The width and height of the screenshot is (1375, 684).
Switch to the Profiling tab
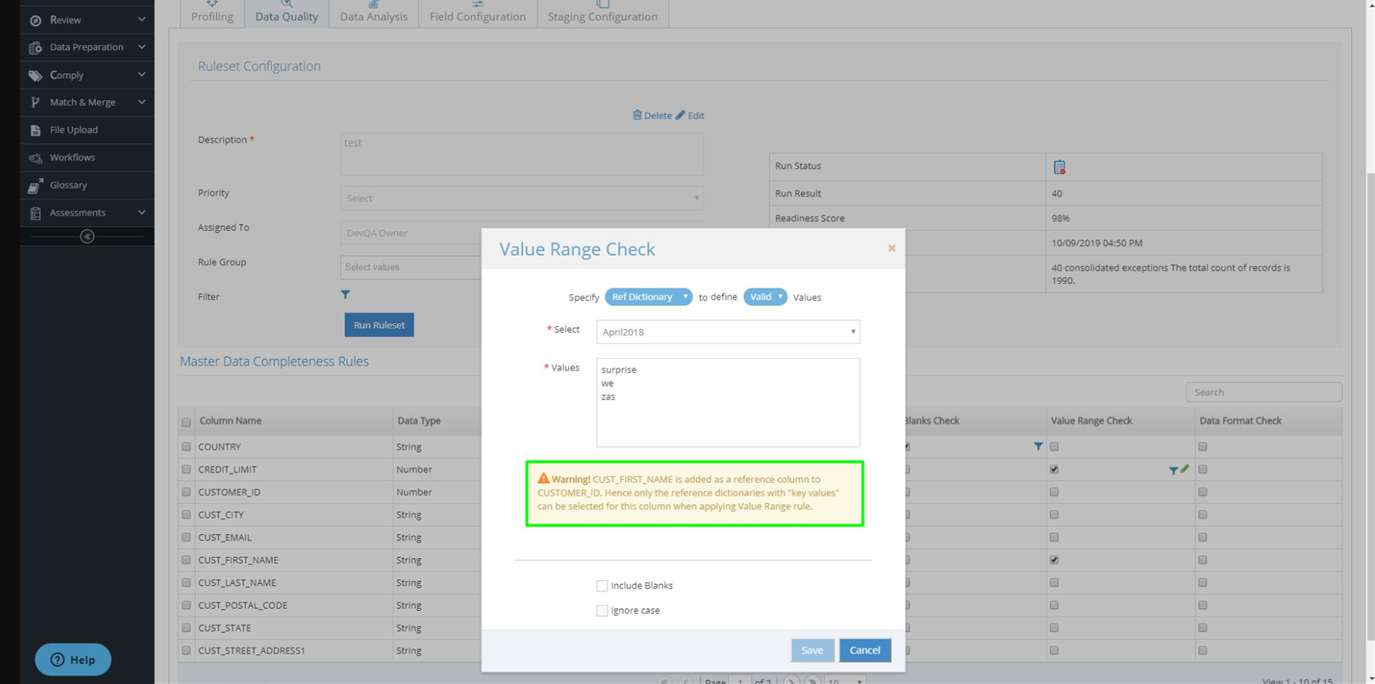212,13
